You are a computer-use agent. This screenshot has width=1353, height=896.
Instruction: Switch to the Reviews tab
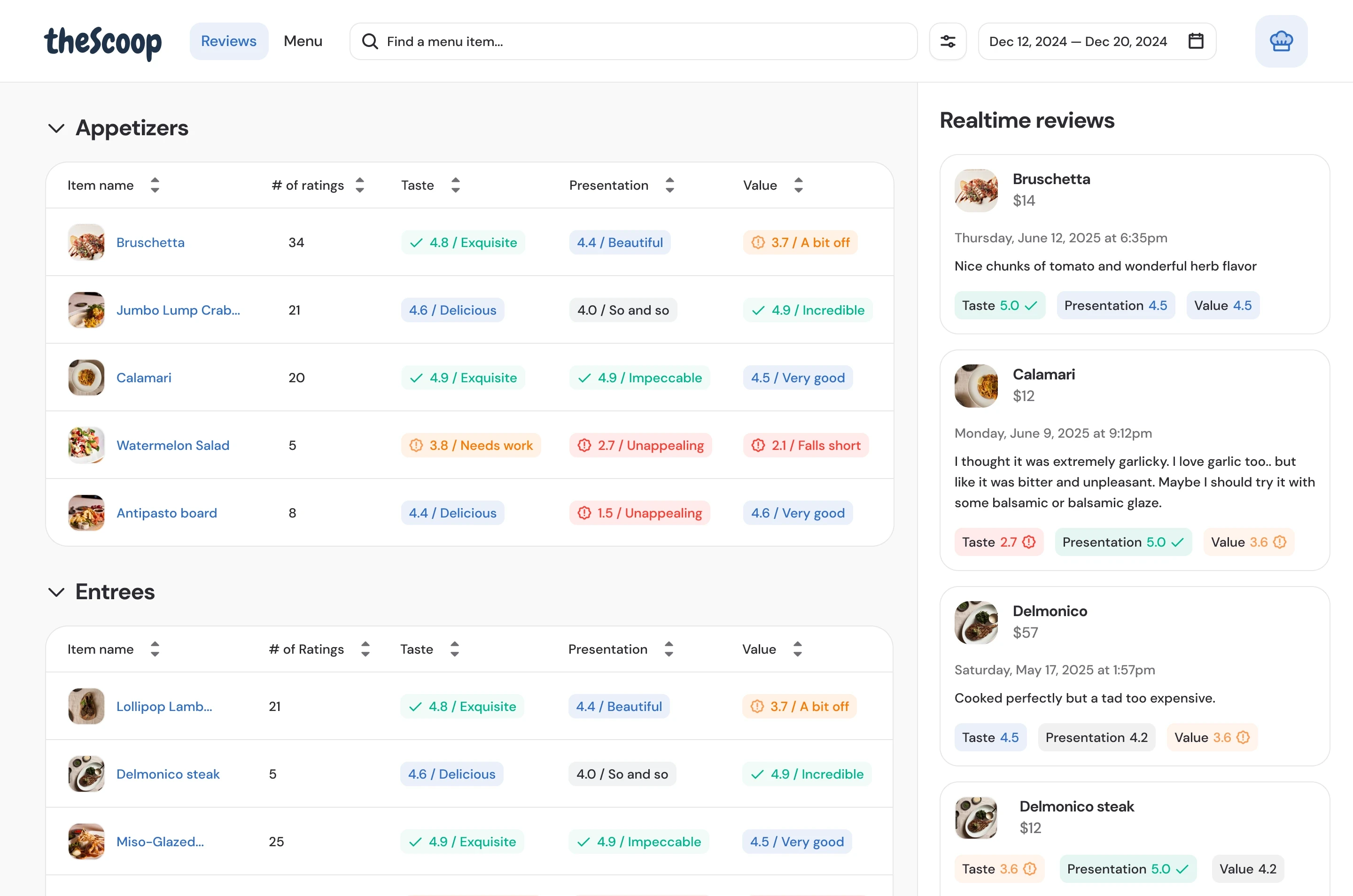pyautogui.click(x=229, y=40)
